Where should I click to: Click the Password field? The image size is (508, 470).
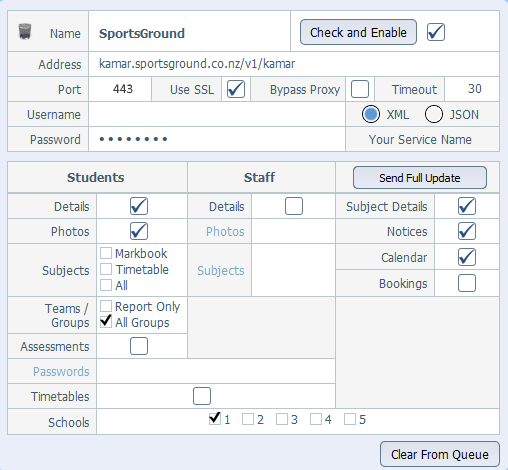coord(217,139)
